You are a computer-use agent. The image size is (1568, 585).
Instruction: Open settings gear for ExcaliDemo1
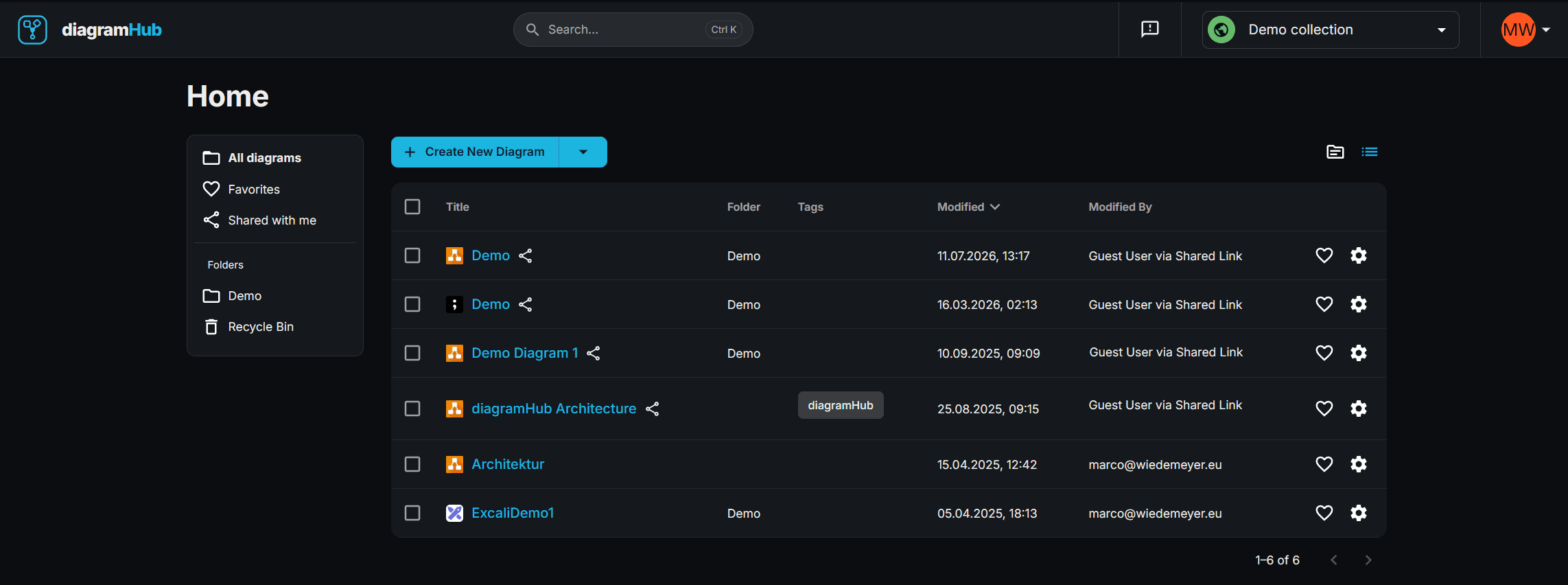[x=1359, y=513]
